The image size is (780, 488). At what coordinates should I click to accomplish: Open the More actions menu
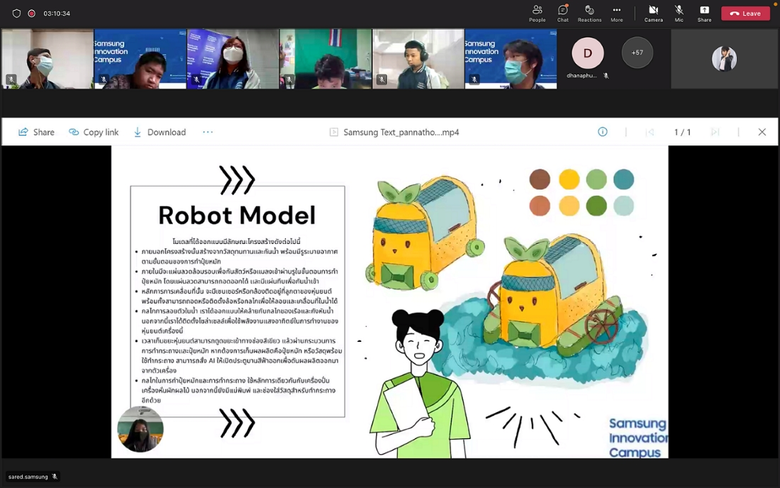click(616, 12)
